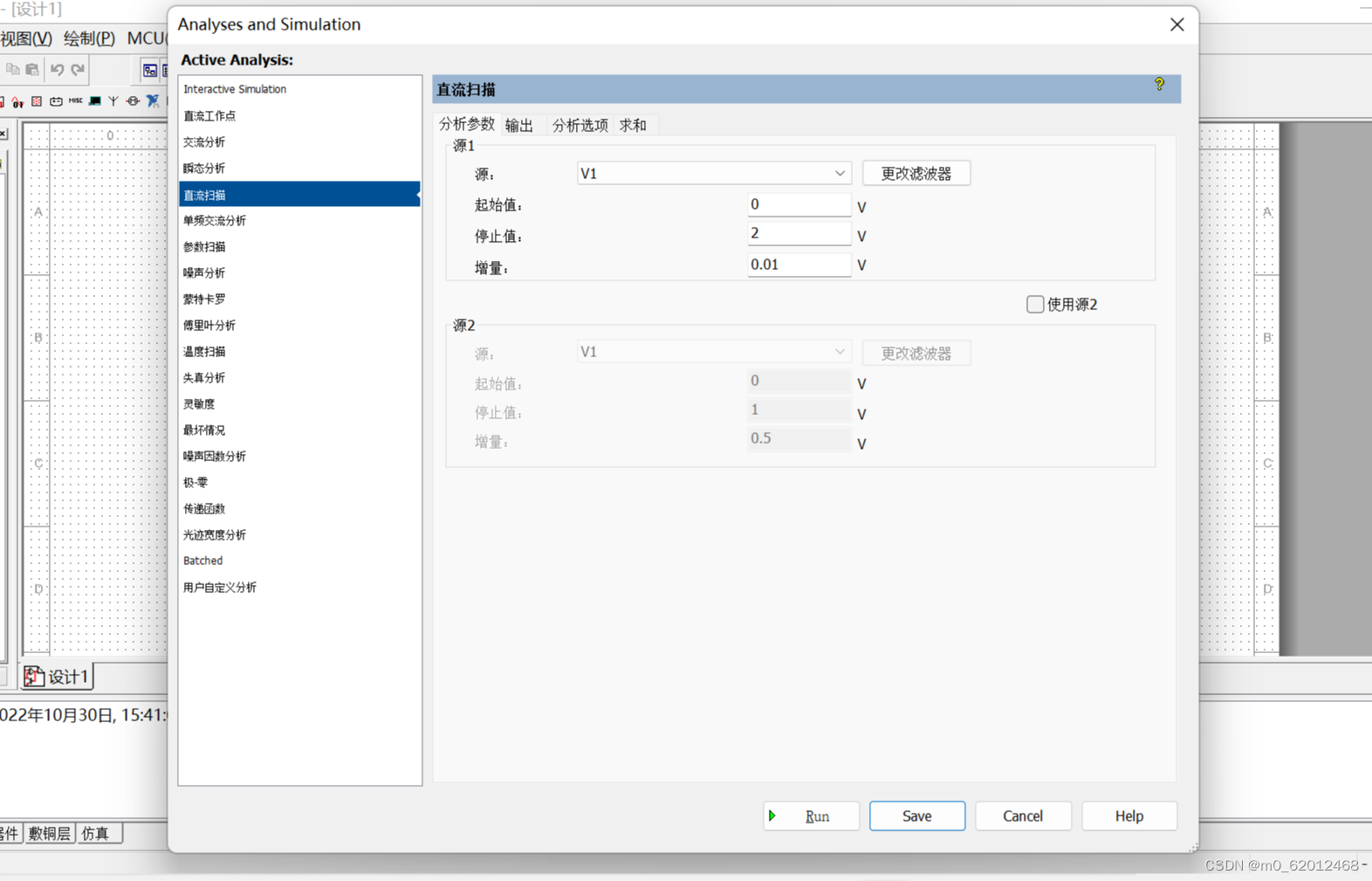Switch to the 分析选项 tab
The image size is (1372, 881).
(580, 125)
